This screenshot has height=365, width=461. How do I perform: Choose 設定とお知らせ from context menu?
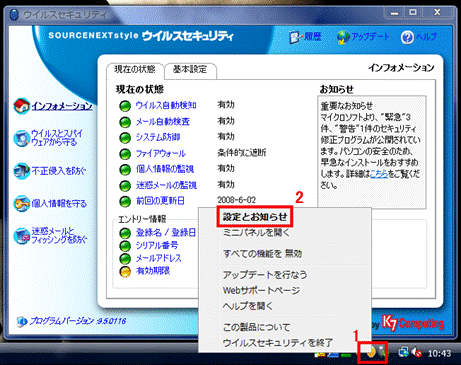coord(255,217)
